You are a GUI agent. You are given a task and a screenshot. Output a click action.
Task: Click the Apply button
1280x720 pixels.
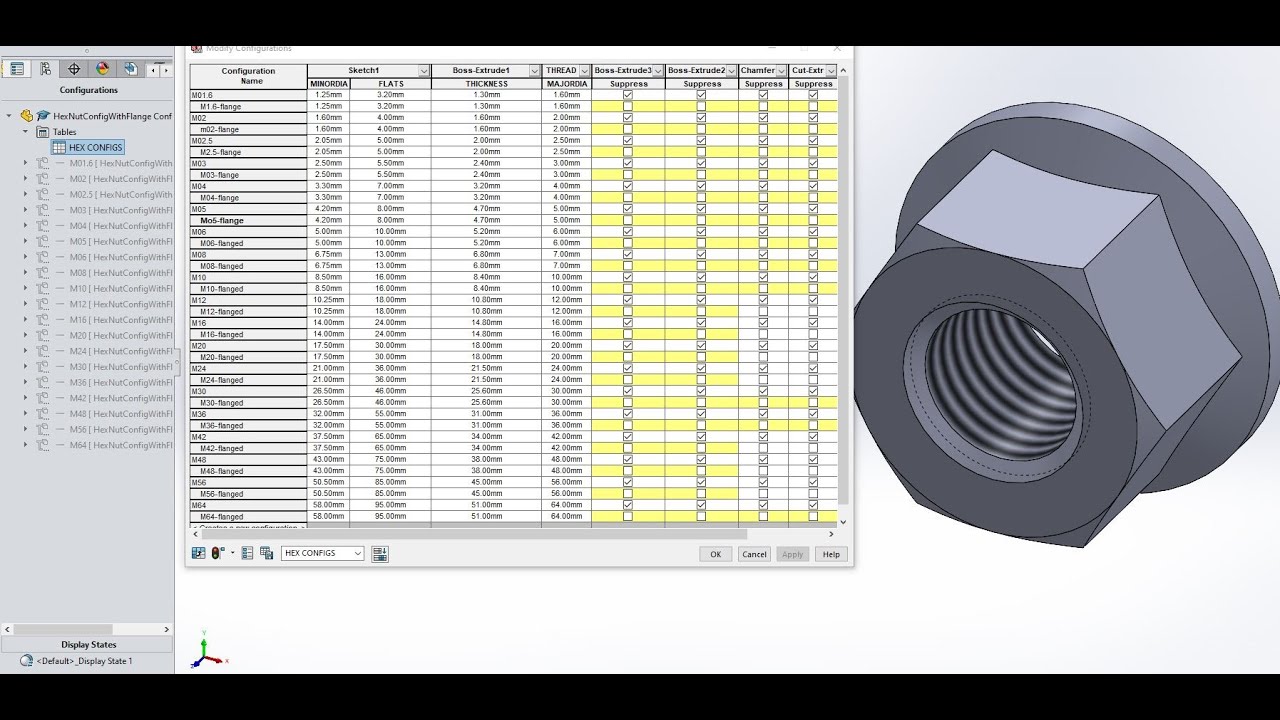(x=792, y=554)
